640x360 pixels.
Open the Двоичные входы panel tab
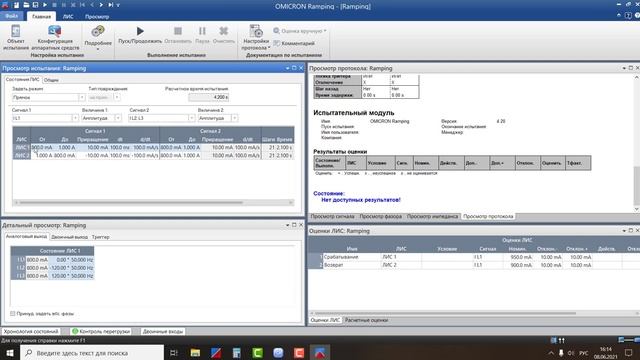[x=163, y=331]
